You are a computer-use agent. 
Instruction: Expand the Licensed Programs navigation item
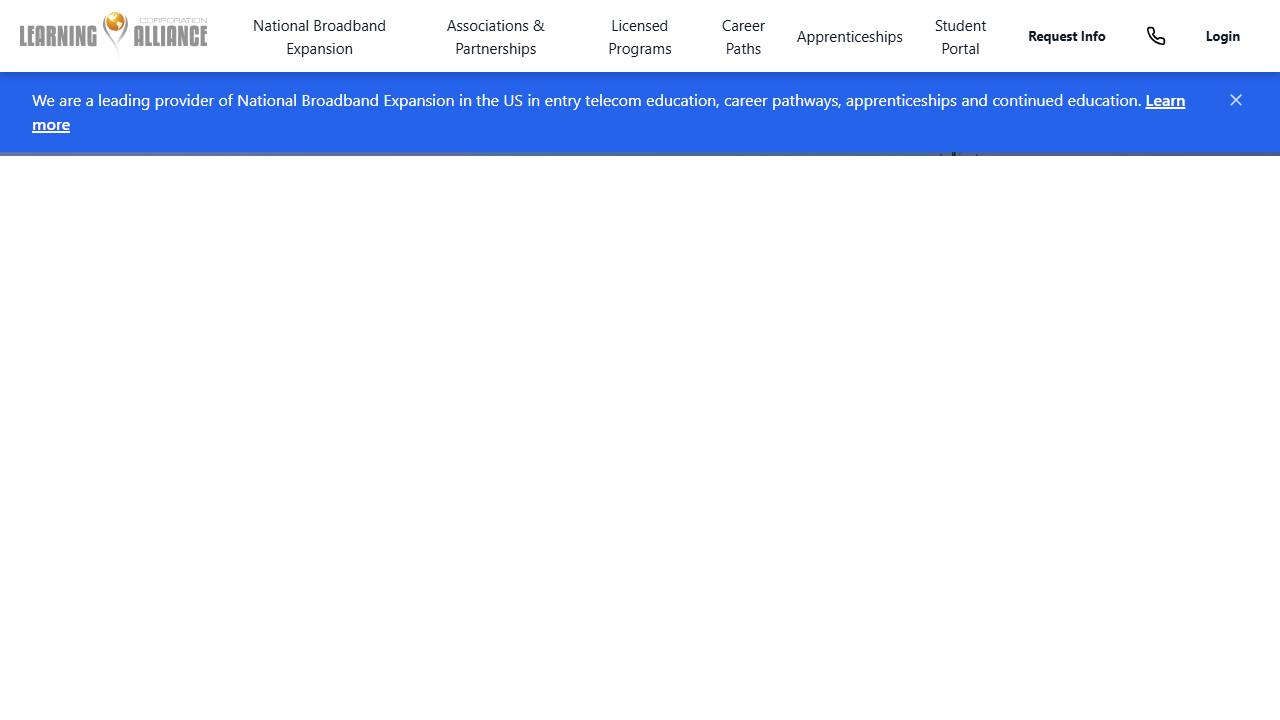pyautogui.click(x=639, y=37)
